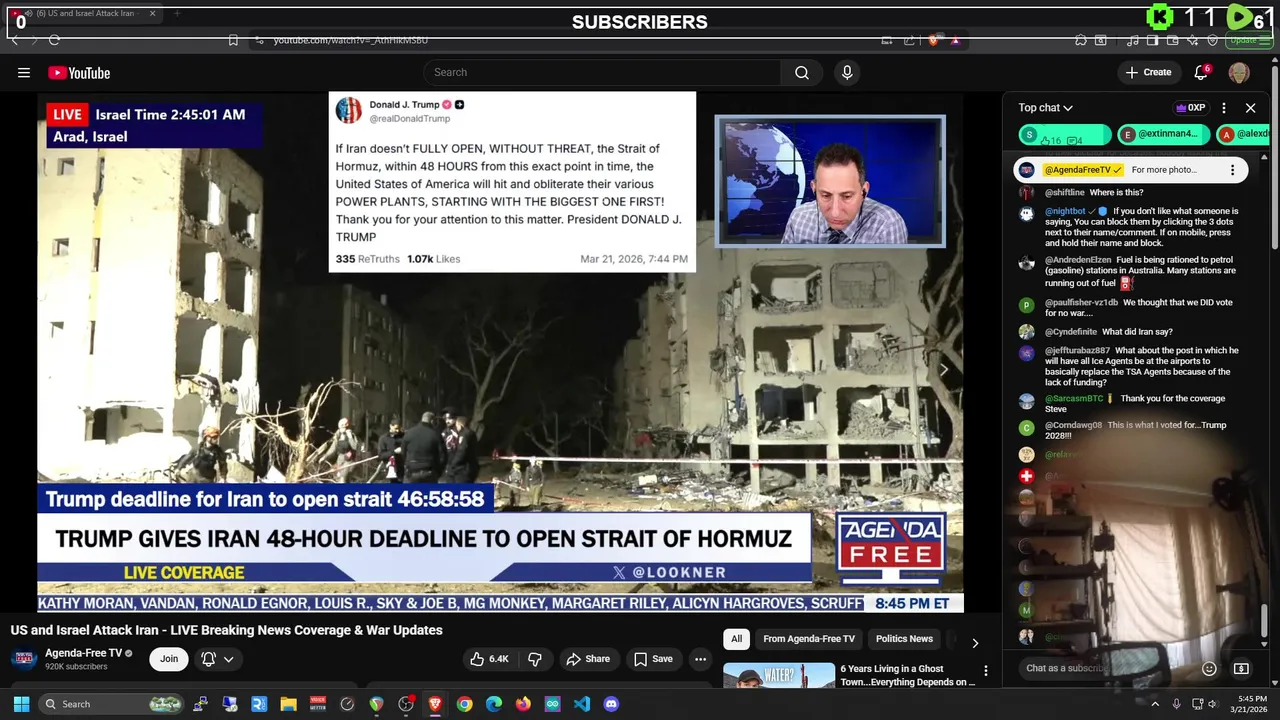This screenshot has width=1280, height=720.
Task: Open the browser main menu
Action: tap(1265, 40)
